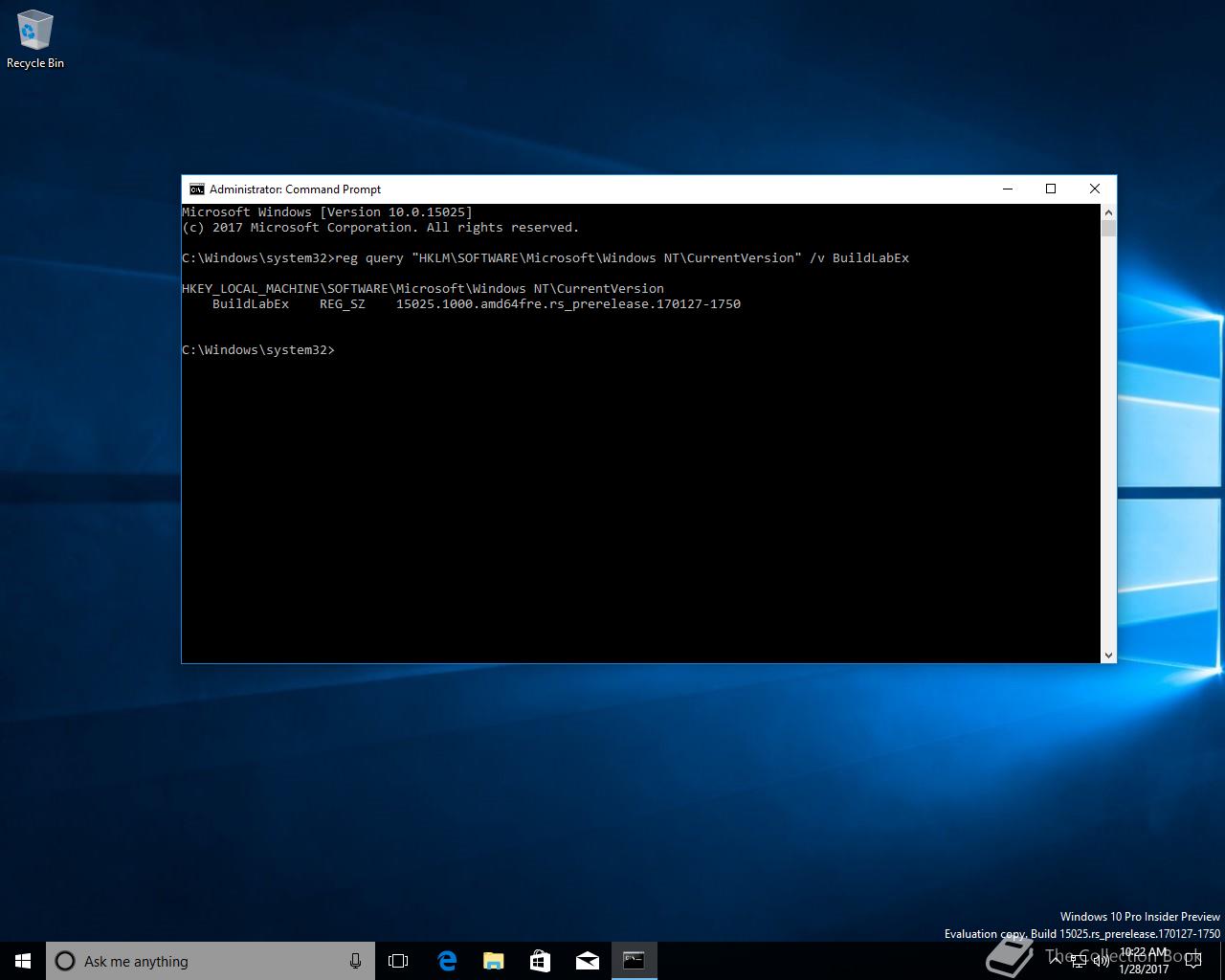Open the Mail app from the taskbar

pos(587,961)
